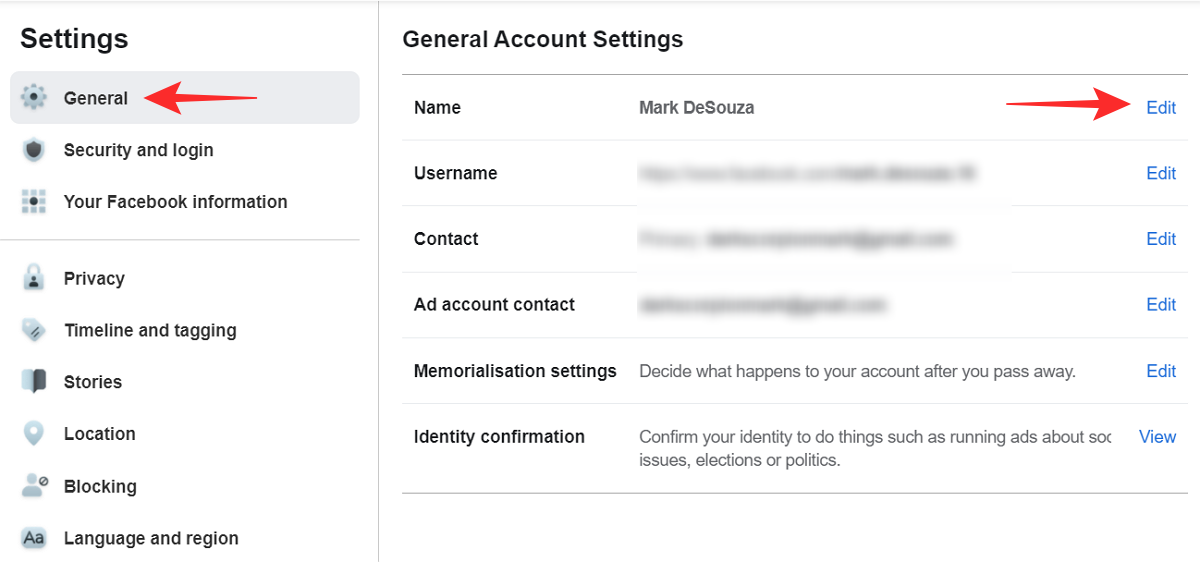Open the Stories settings section

point(92,382)
